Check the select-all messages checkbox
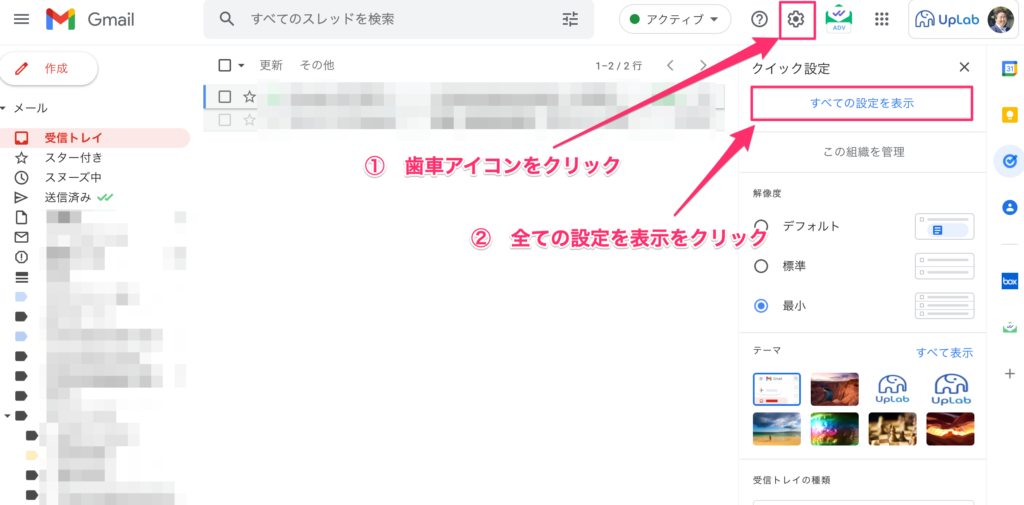Viewport: 1024px width, 505px height. (225, 65)
